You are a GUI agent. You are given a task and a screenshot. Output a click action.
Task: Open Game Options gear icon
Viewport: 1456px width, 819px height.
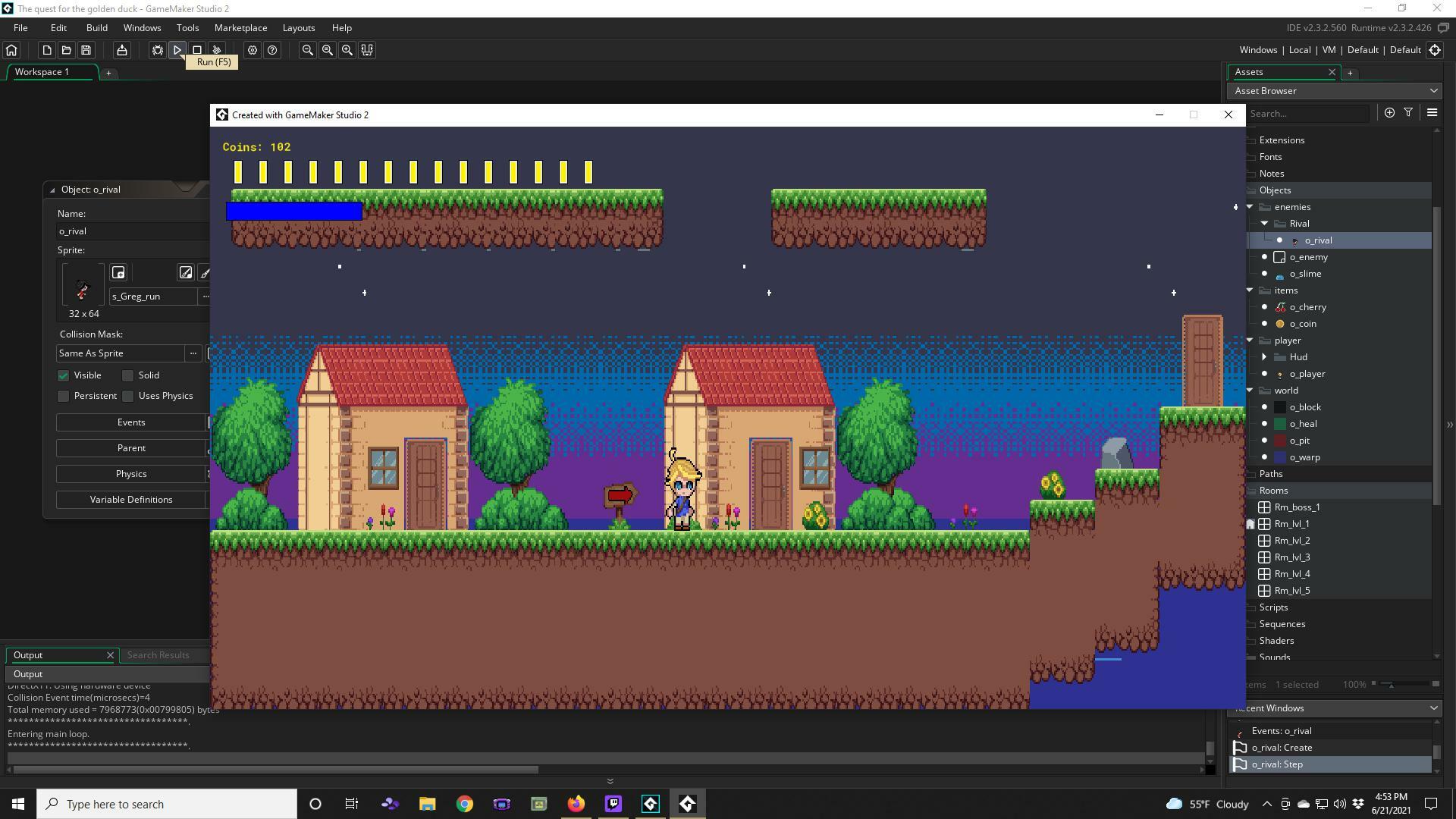253,50
